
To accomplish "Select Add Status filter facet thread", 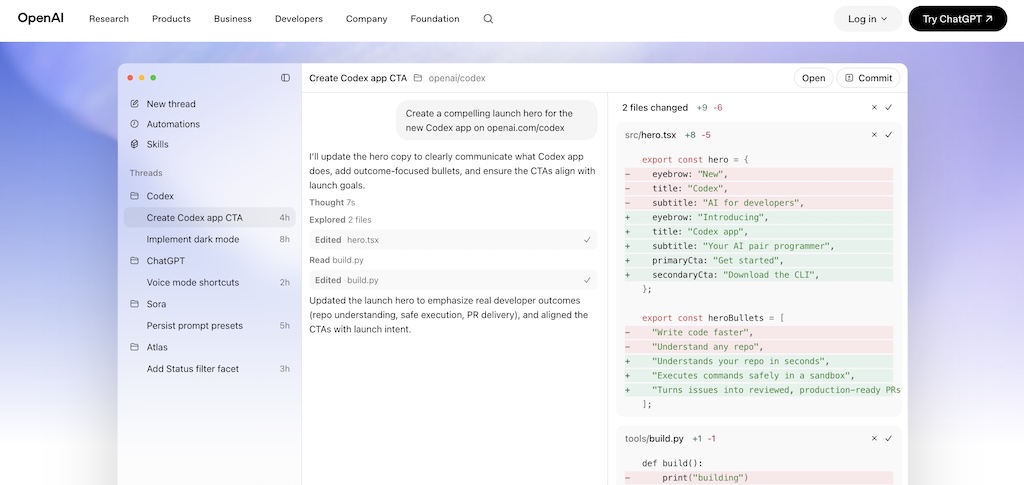I will tap(209, 369).
